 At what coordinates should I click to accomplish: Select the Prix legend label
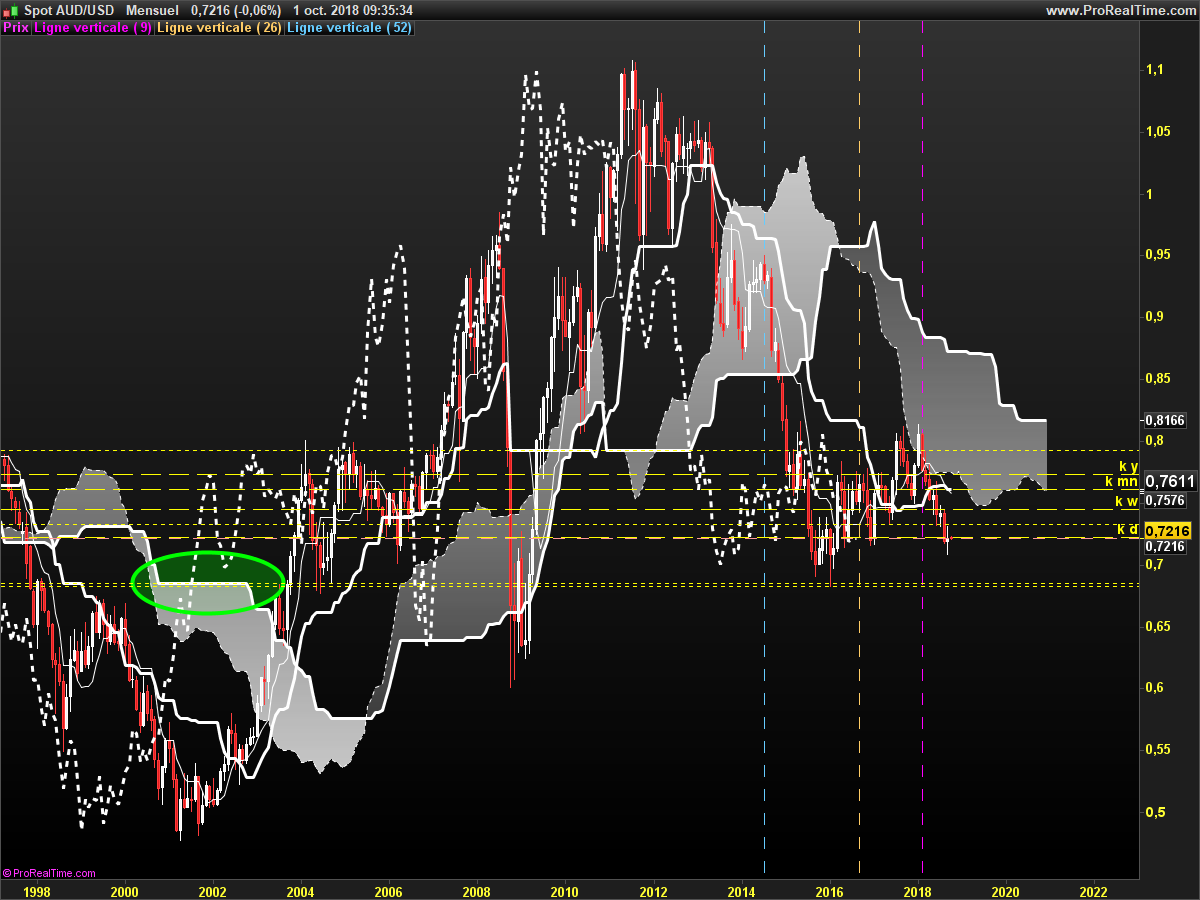coord(16,27)
